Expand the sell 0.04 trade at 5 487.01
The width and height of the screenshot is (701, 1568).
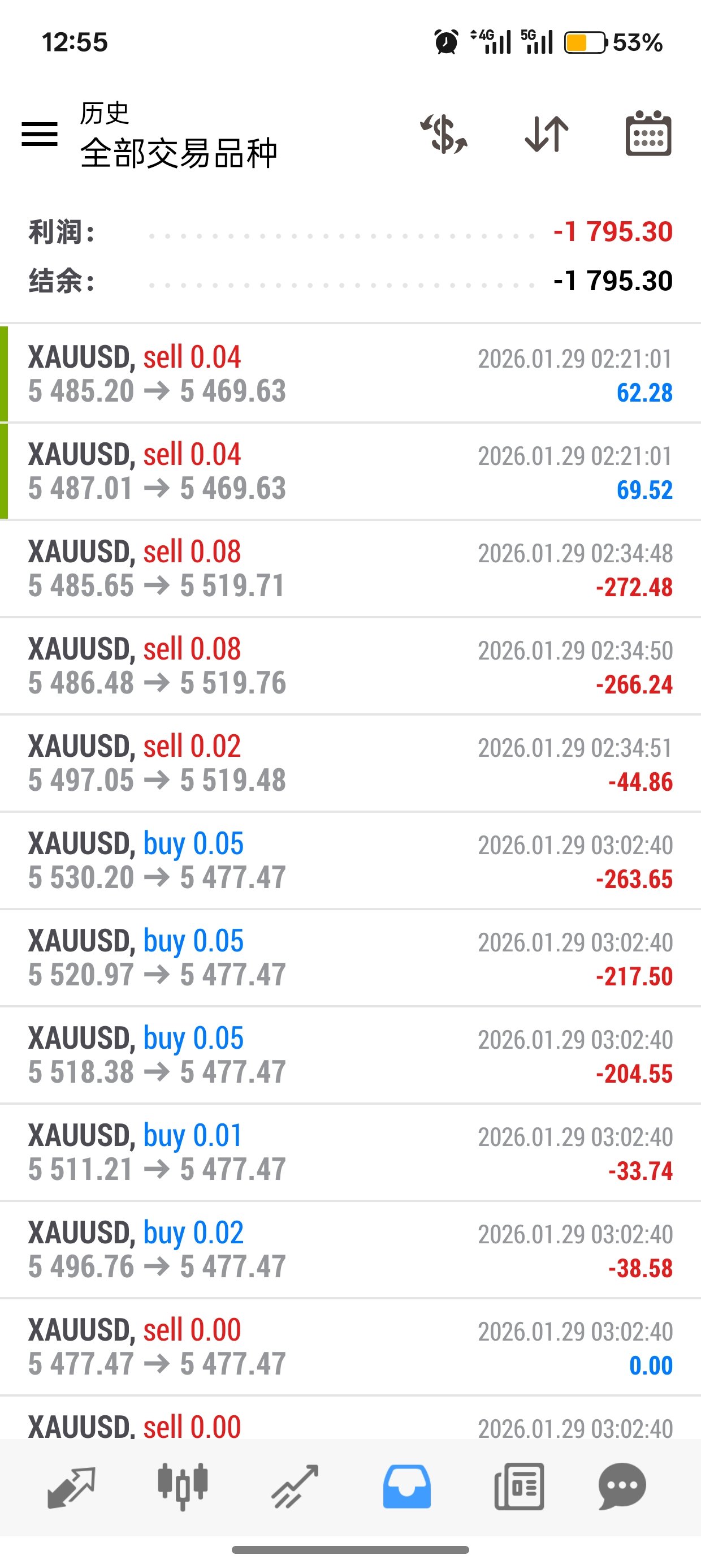click(350, 471)
